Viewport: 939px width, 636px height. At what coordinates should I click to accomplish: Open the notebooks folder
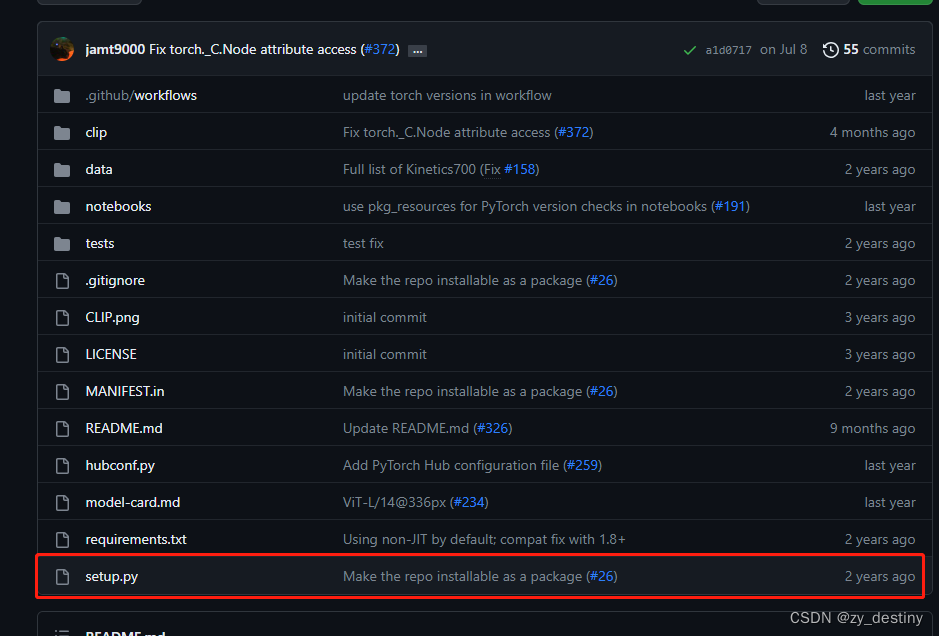[x=118, y=207]
